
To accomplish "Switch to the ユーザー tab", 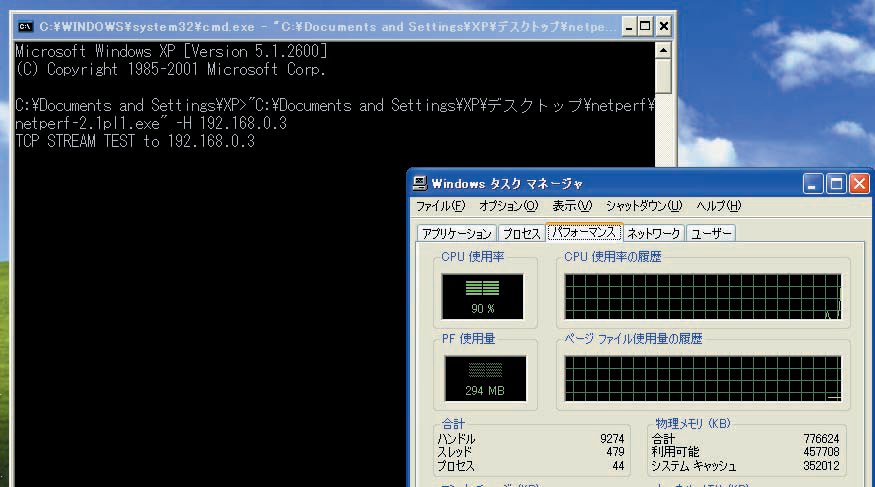I will click(710, 233).
